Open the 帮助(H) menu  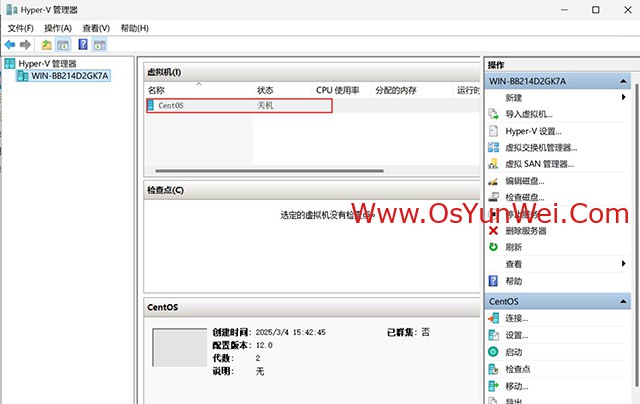(x=135, y=28)
